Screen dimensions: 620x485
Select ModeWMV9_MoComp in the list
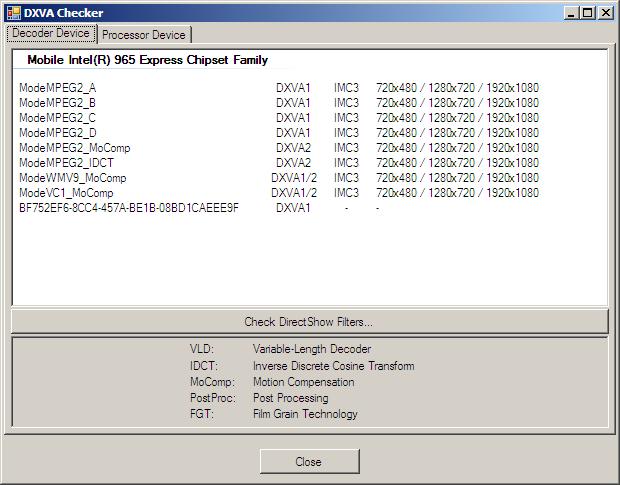(73, 178)
